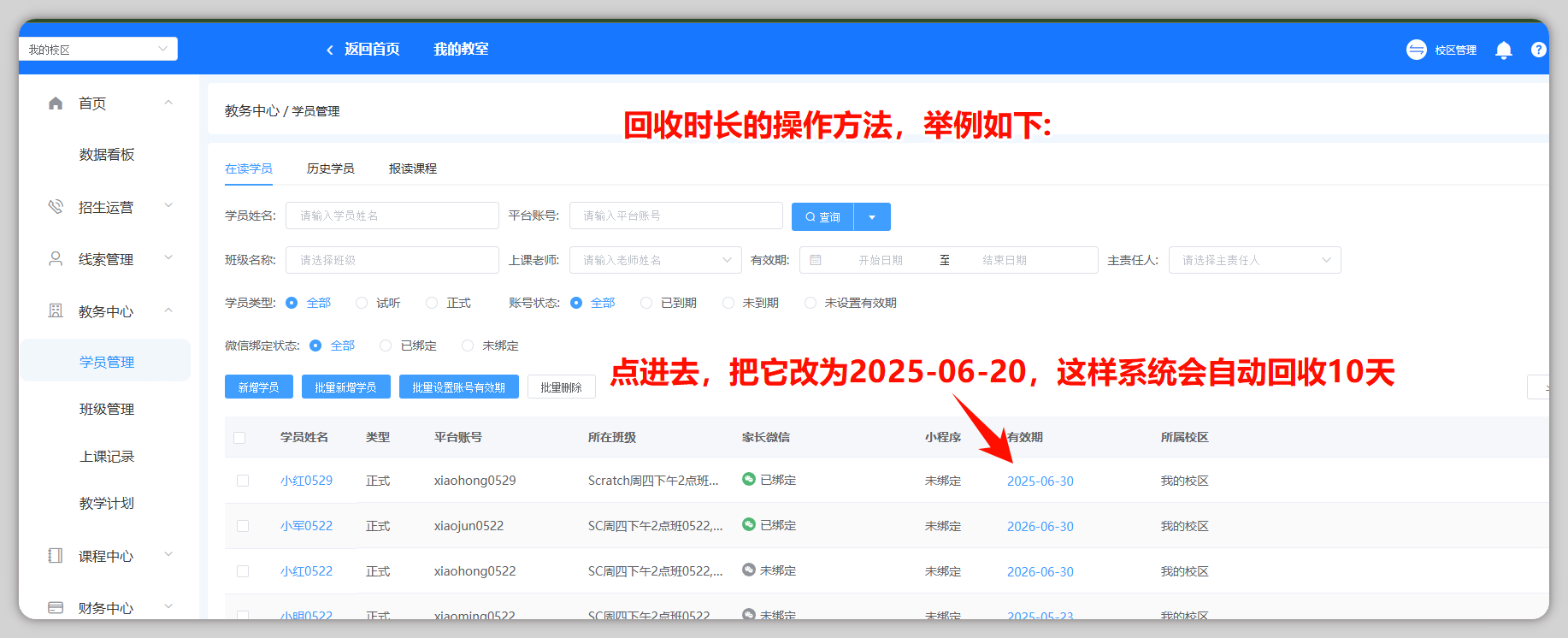Open the 我的校区 campus dropdown

pyautogui.click(x=97, y=50)
